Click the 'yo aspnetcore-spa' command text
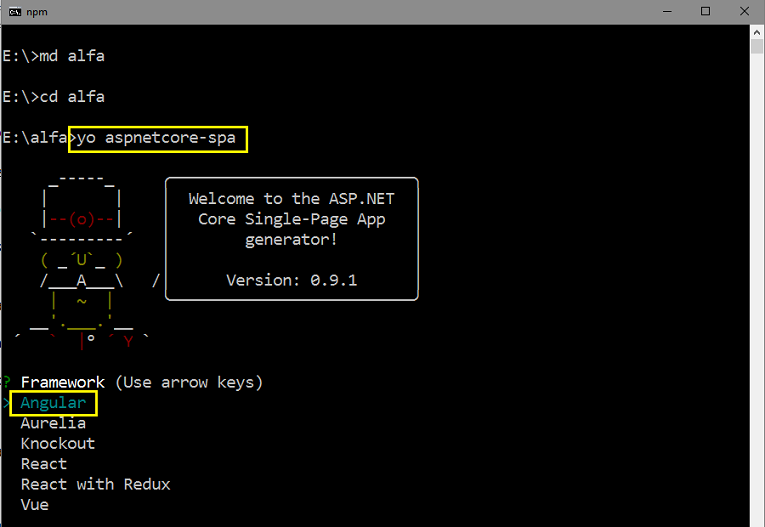 point(156,138)
